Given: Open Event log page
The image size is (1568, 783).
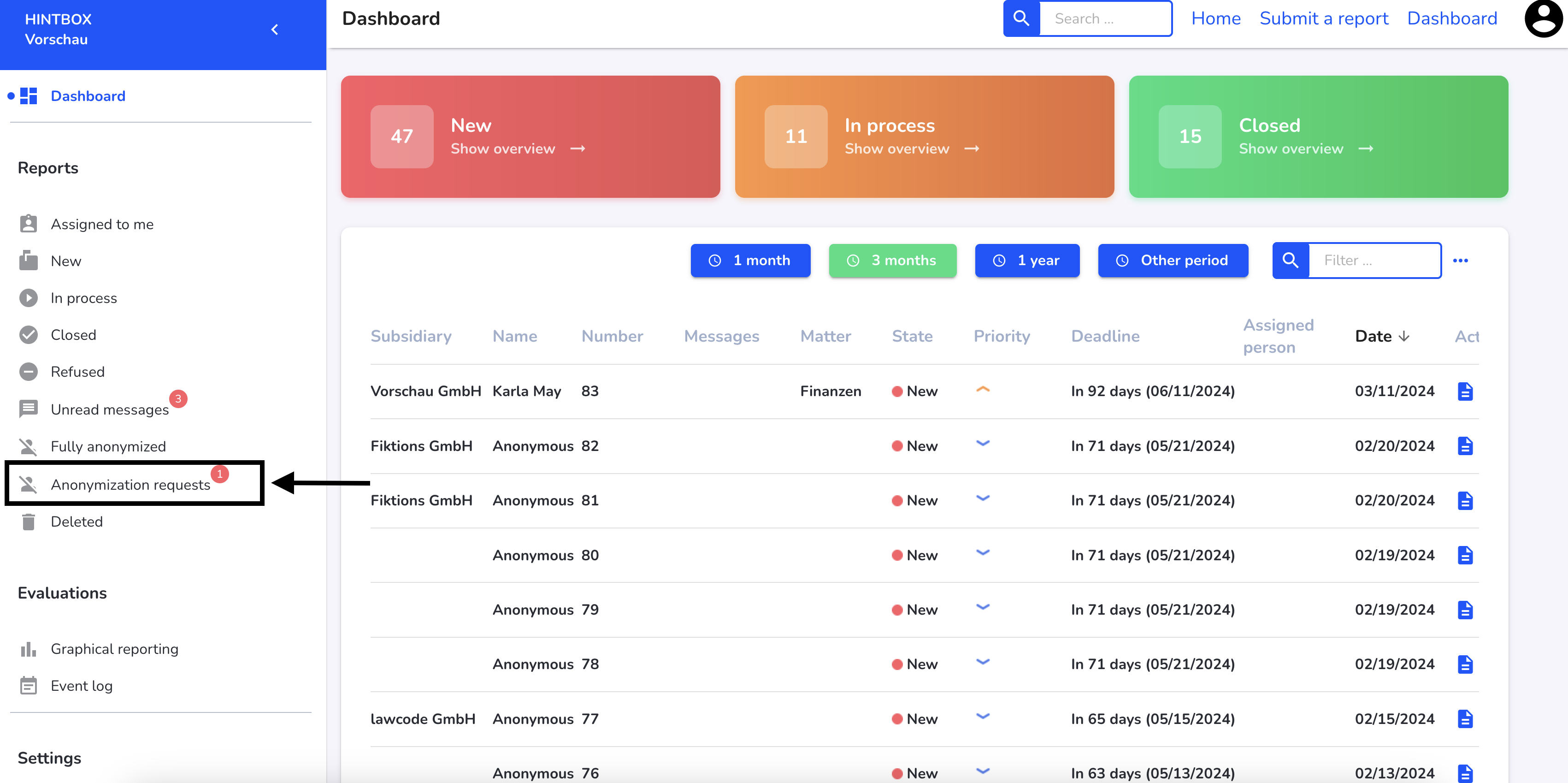Looking at the screenshot, I should (x=82, y=686).
